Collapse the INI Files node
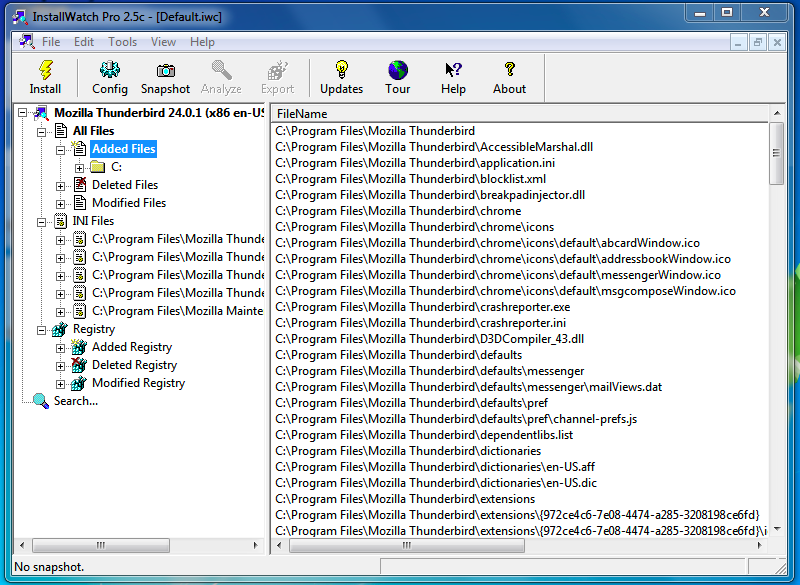Screen dimensions: 800x585 43,221
